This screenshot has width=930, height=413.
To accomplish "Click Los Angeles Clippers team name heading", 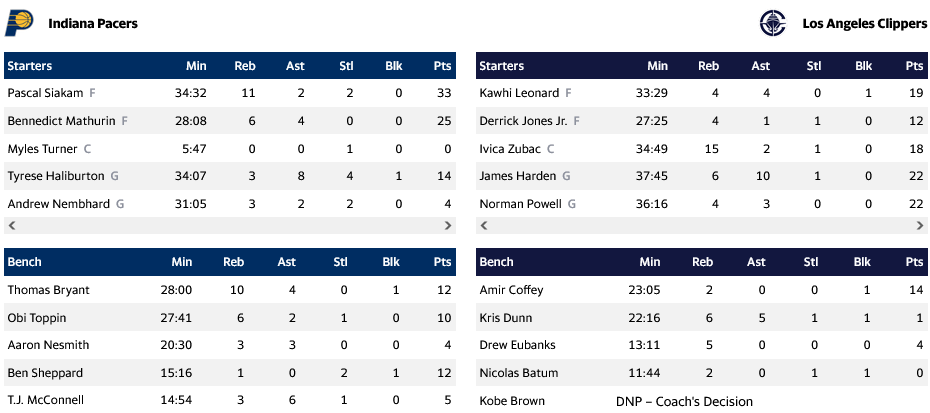I will click(x=864, y=23).
